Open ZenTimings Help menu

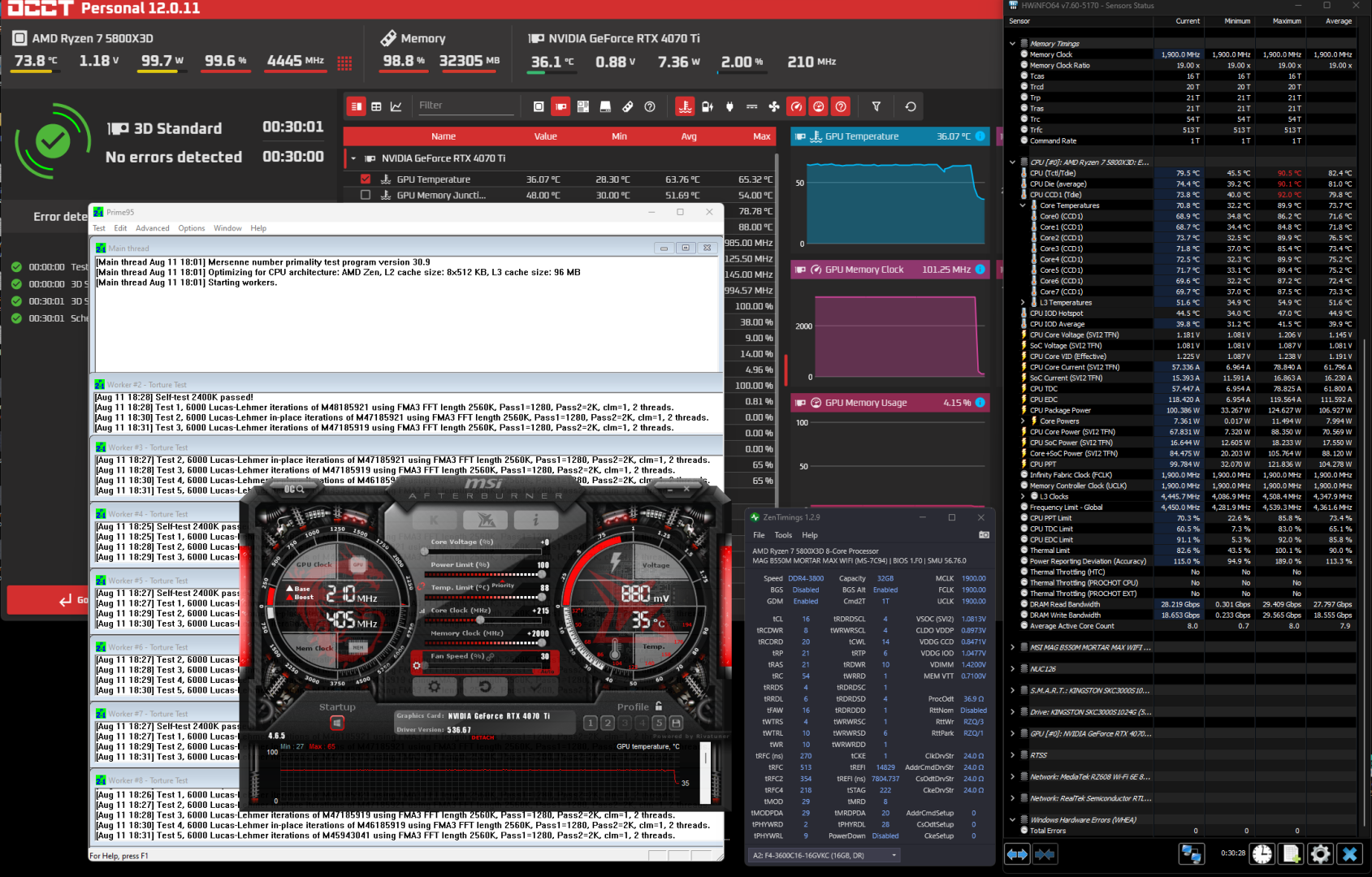pyautogui.click(x=810, y=535)
